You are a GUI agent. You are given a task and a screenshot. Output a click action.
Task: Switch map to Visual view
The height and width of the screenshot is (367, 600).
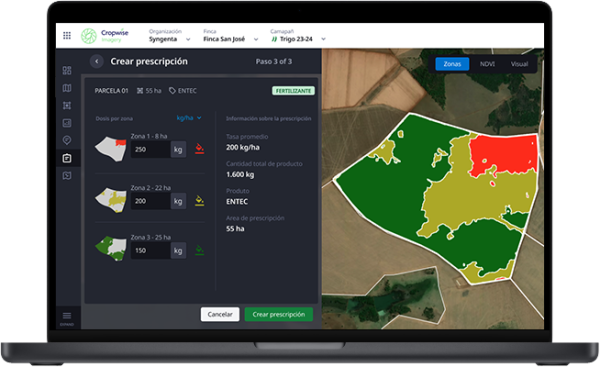(519, 64)
